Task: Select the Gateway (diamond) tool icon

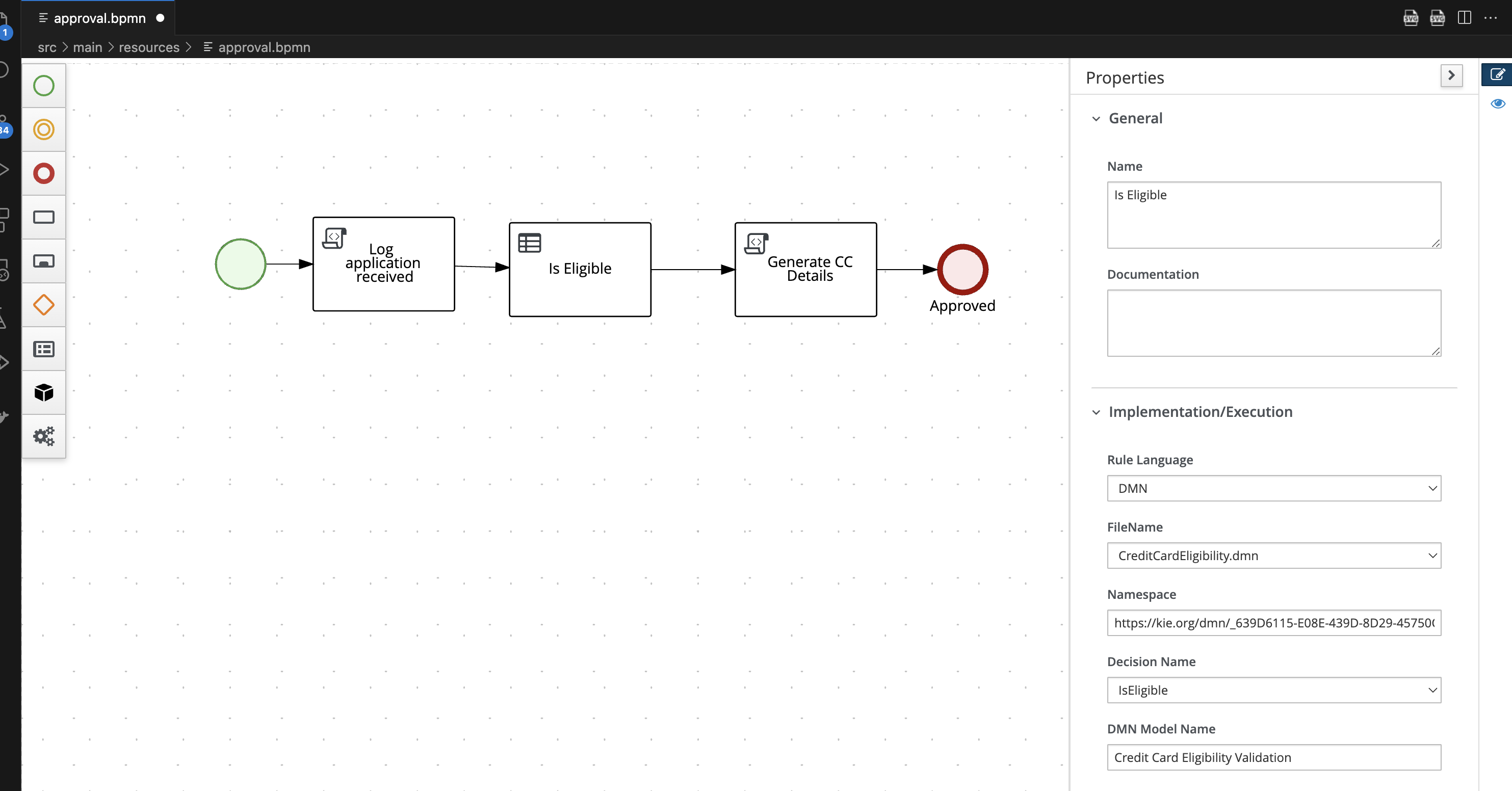Action: 44,305
